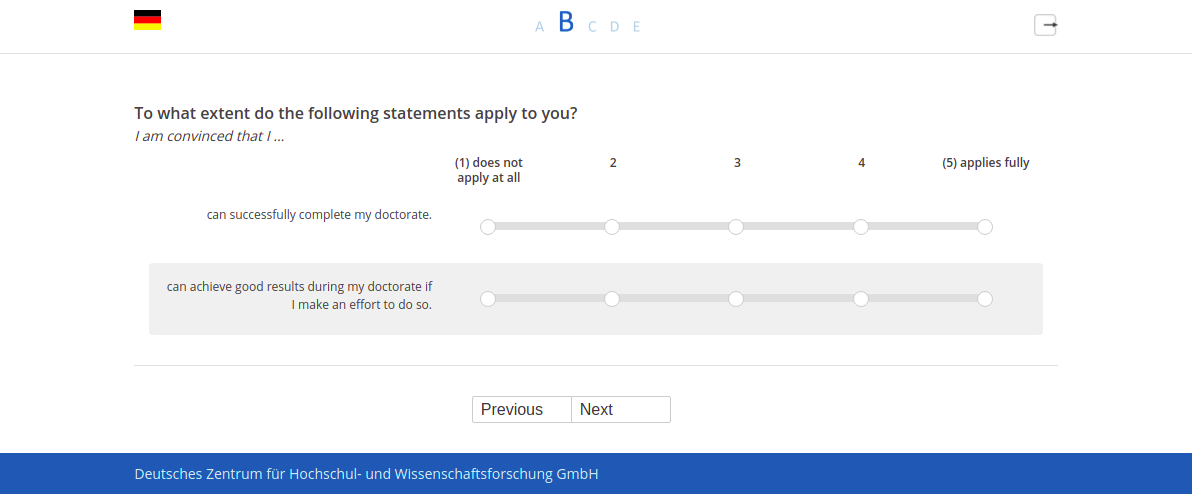
Task: Click the Next button
Action: (621, 410)
